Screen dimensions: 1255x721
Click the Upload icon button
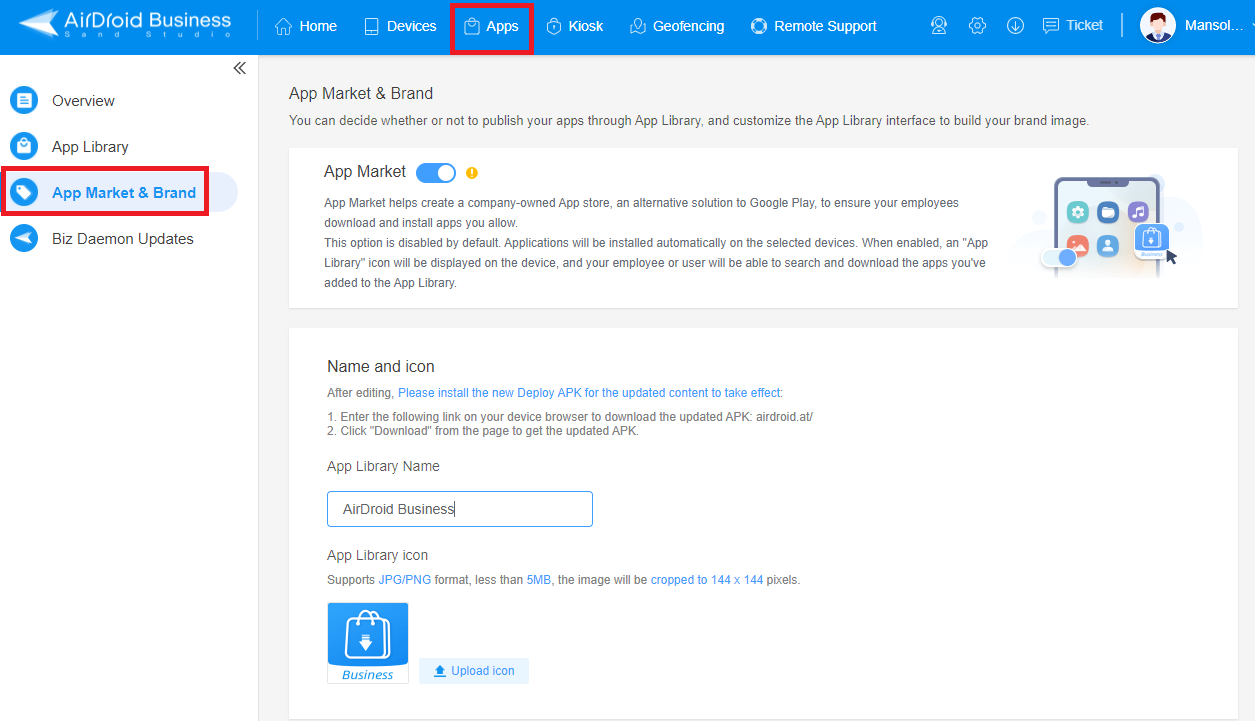point(474,671)
